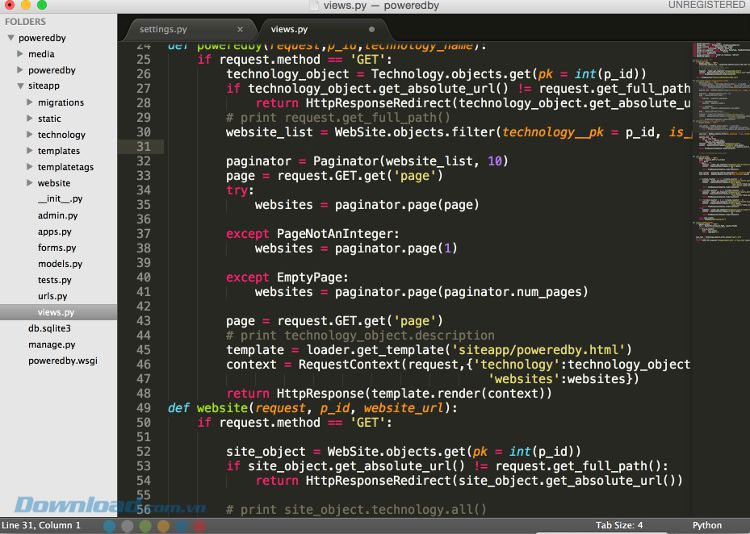Select the views.py tab
This screenshot has height=534, width=750.
[290, 29]
